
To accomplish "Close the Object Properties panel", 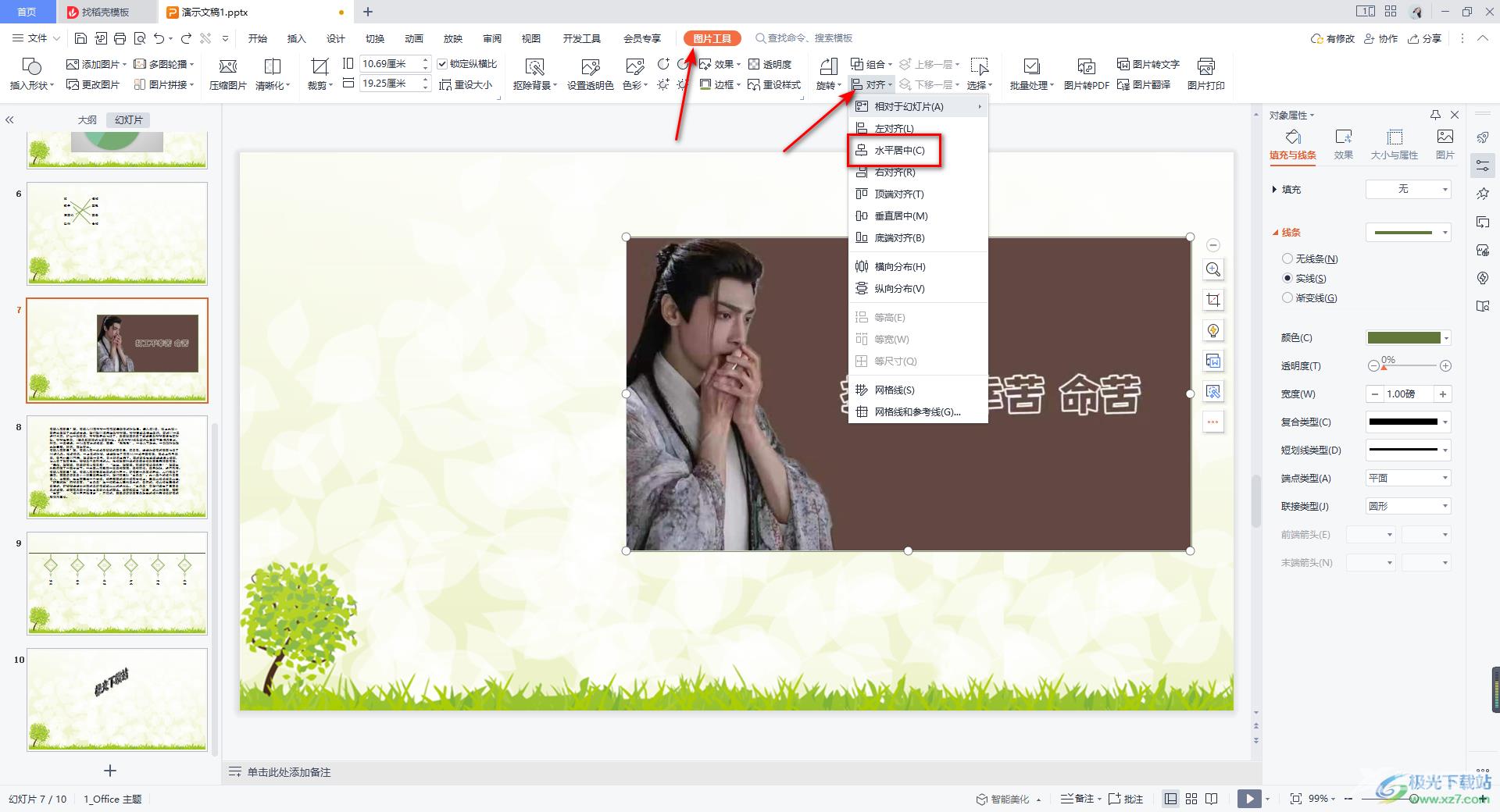I will point(1454,115).
